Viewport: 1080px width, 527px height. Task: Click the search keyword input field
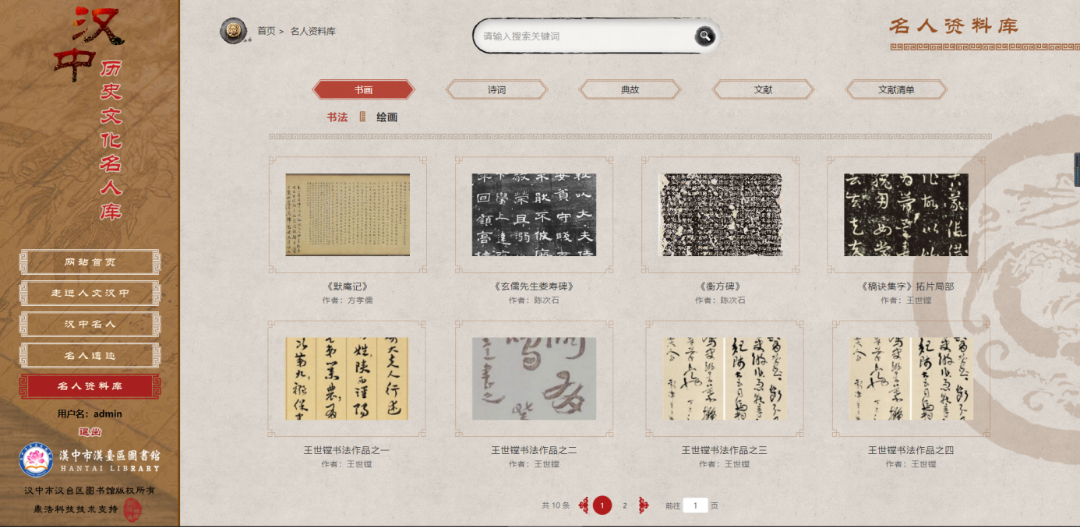(x=587, y=36)
